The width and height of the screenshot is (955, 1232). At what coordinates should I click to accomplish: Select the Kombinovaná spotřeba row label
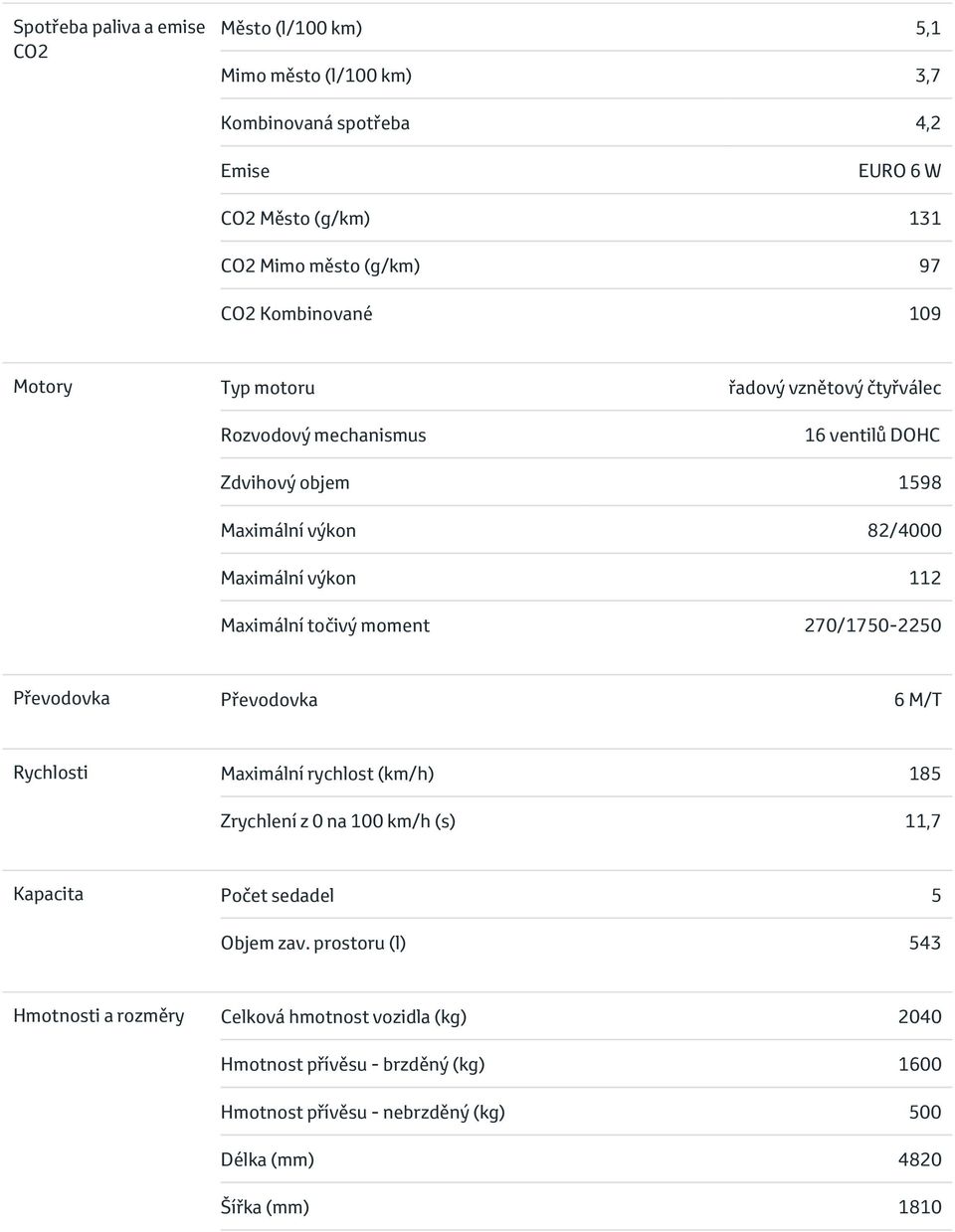pyautogui.click(x=315, y=123)
